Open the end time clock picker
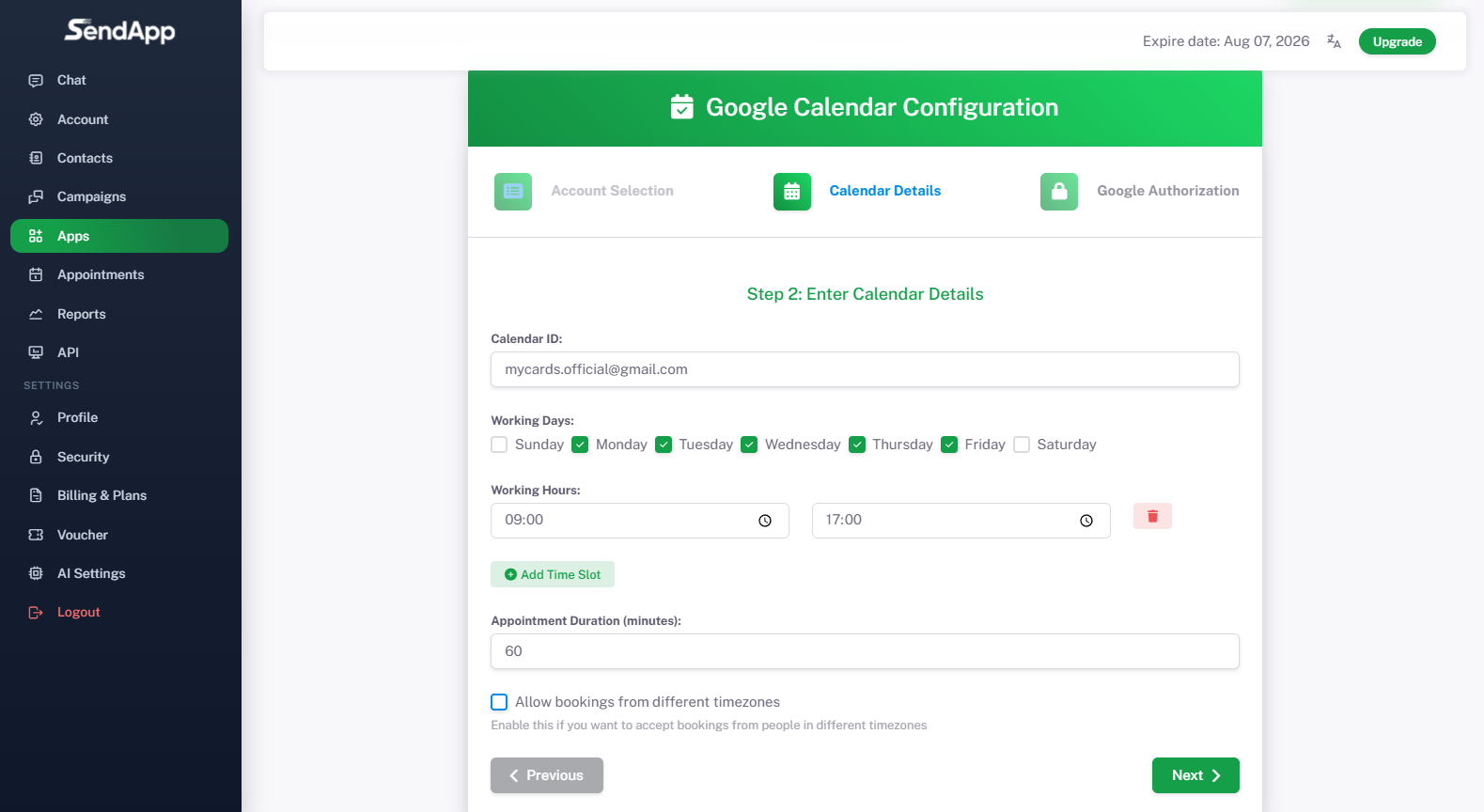The height and width of the screenshot is (812, 1484). pyautogui.click(x=1086, y=521)
